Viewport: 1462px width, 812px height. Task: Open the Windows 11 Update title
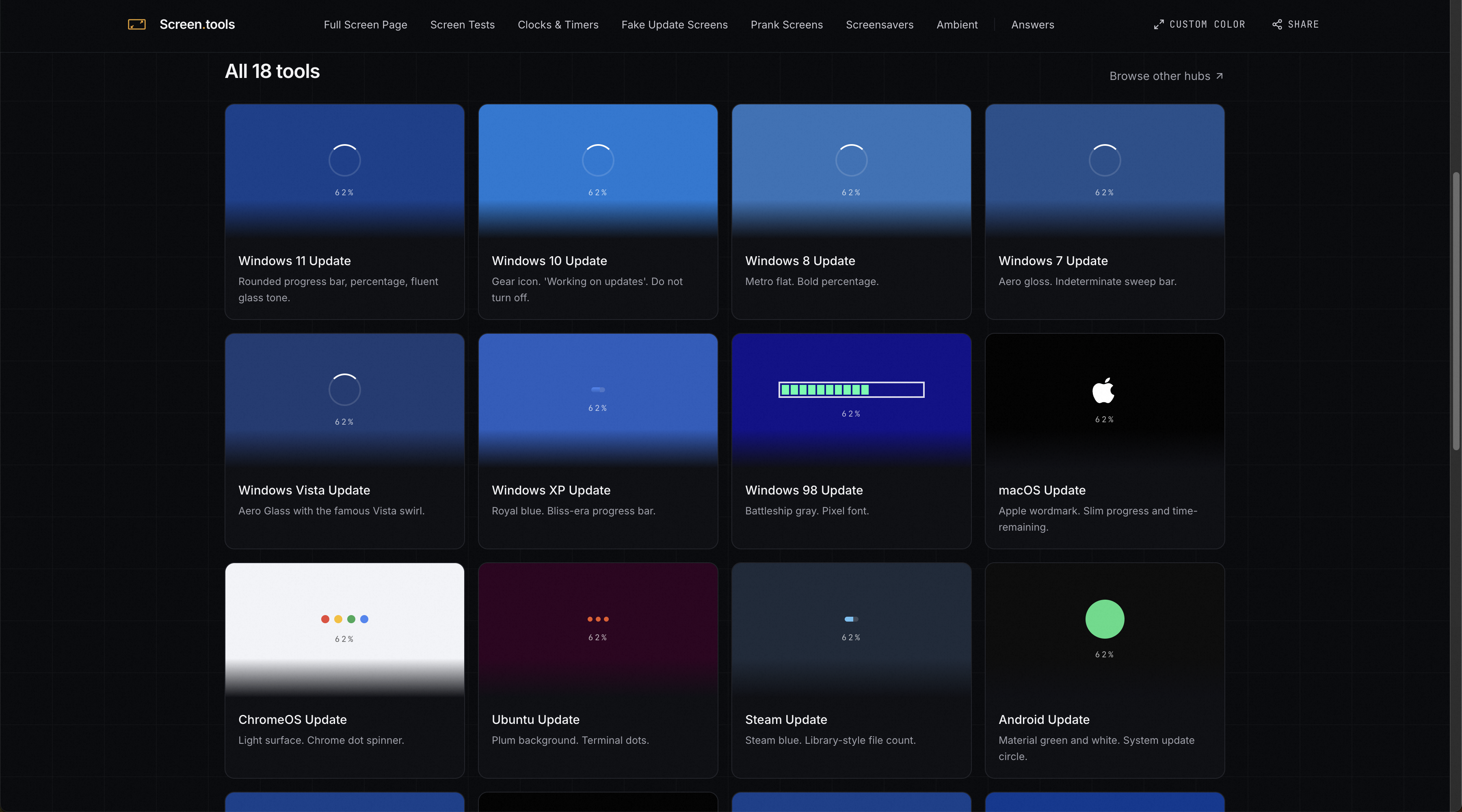(x=294, y=261)
